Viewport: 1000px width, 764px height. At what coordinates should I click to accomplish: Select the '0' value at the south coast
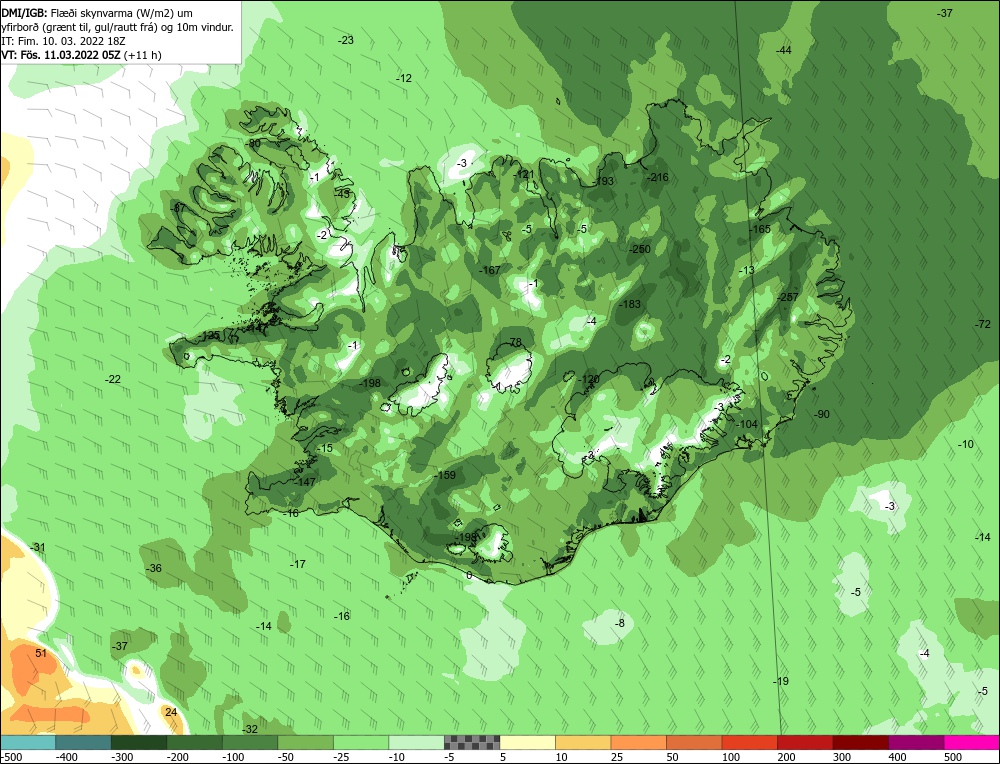pos(469,576)
